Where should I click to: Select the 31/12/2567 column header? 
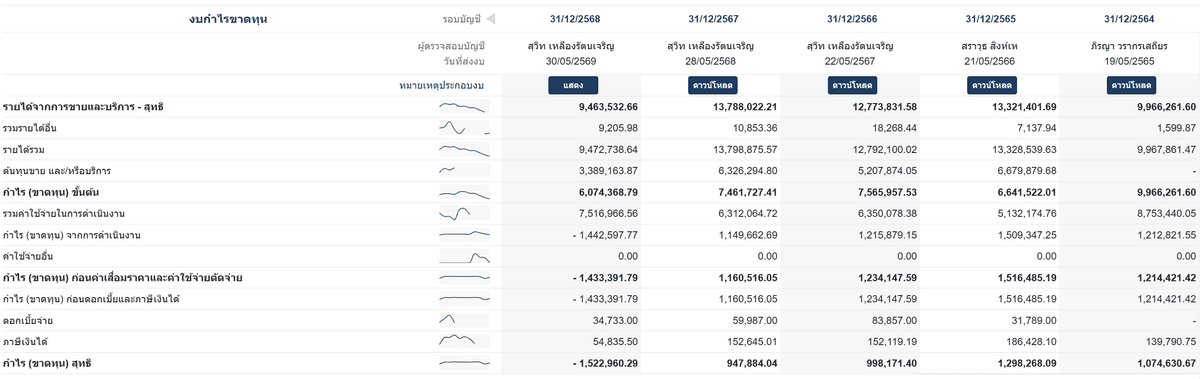point(712,19)
